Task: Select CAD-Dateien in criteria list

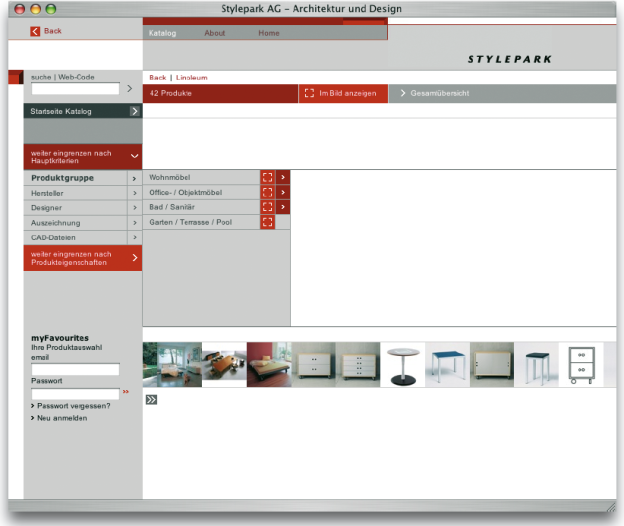Action: point(53,238)
